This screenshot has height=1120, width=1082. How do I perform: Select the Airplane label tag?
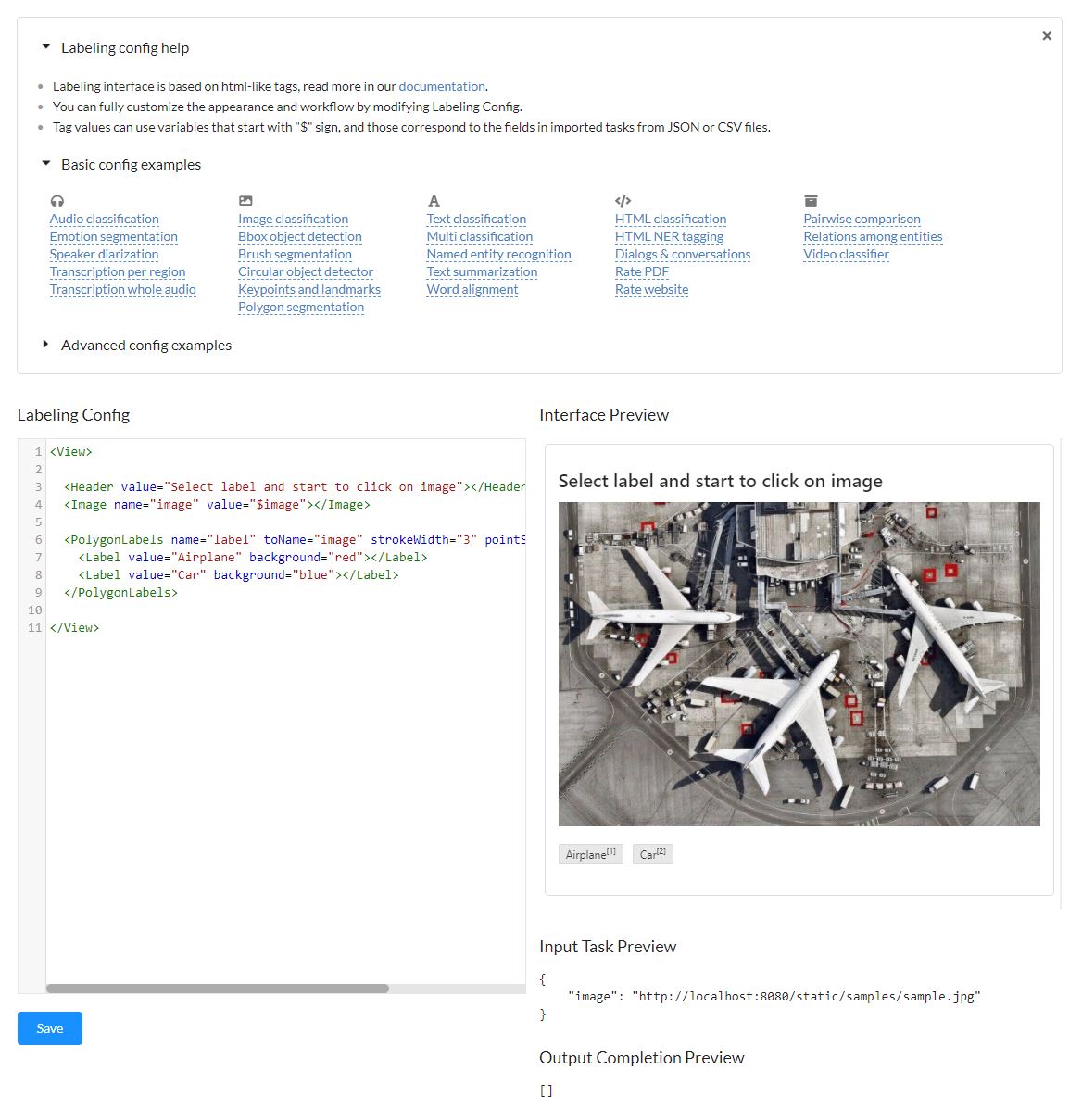tap(591, 854)
